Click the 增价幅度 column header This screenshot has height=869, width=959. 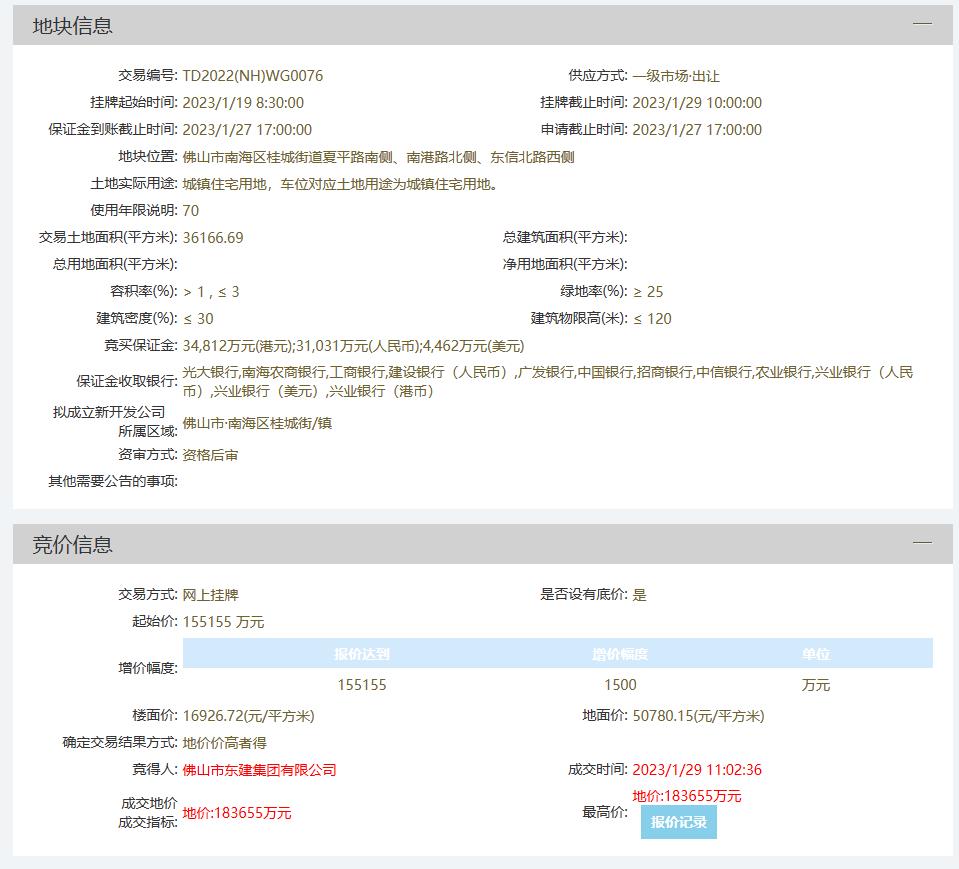pos(619,655)
